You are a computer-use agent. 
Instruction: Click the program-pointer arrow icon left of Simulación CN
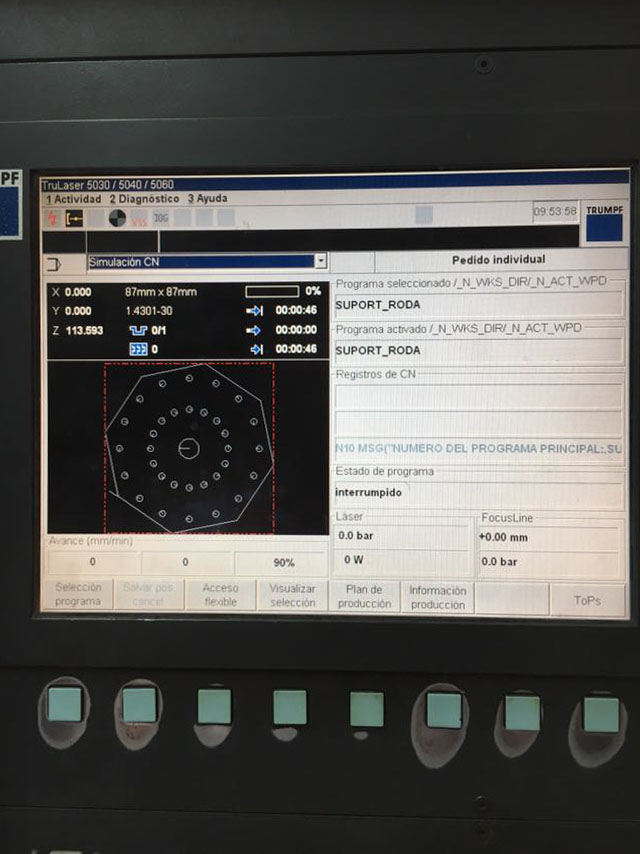coord(54,265)
